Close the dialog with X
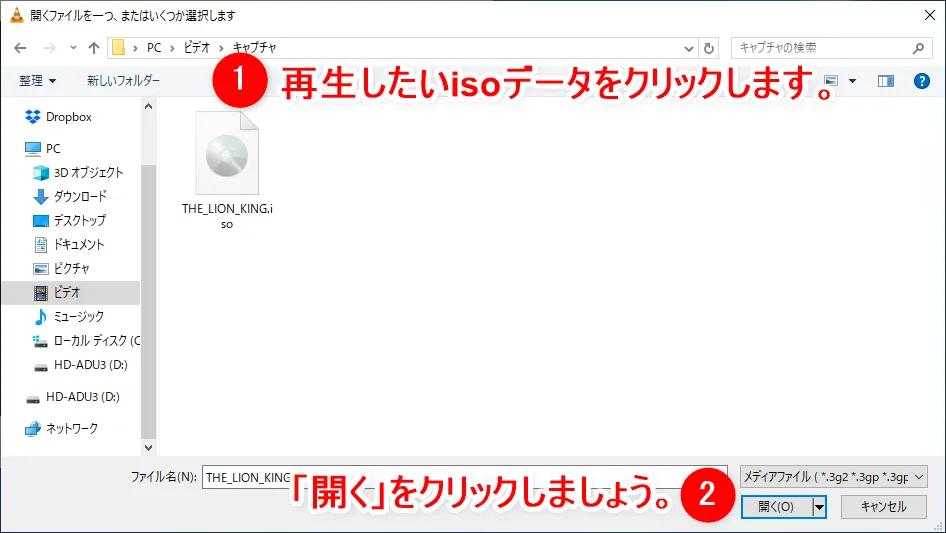Viewport: 946px width, 533px height. coord(930,15)
